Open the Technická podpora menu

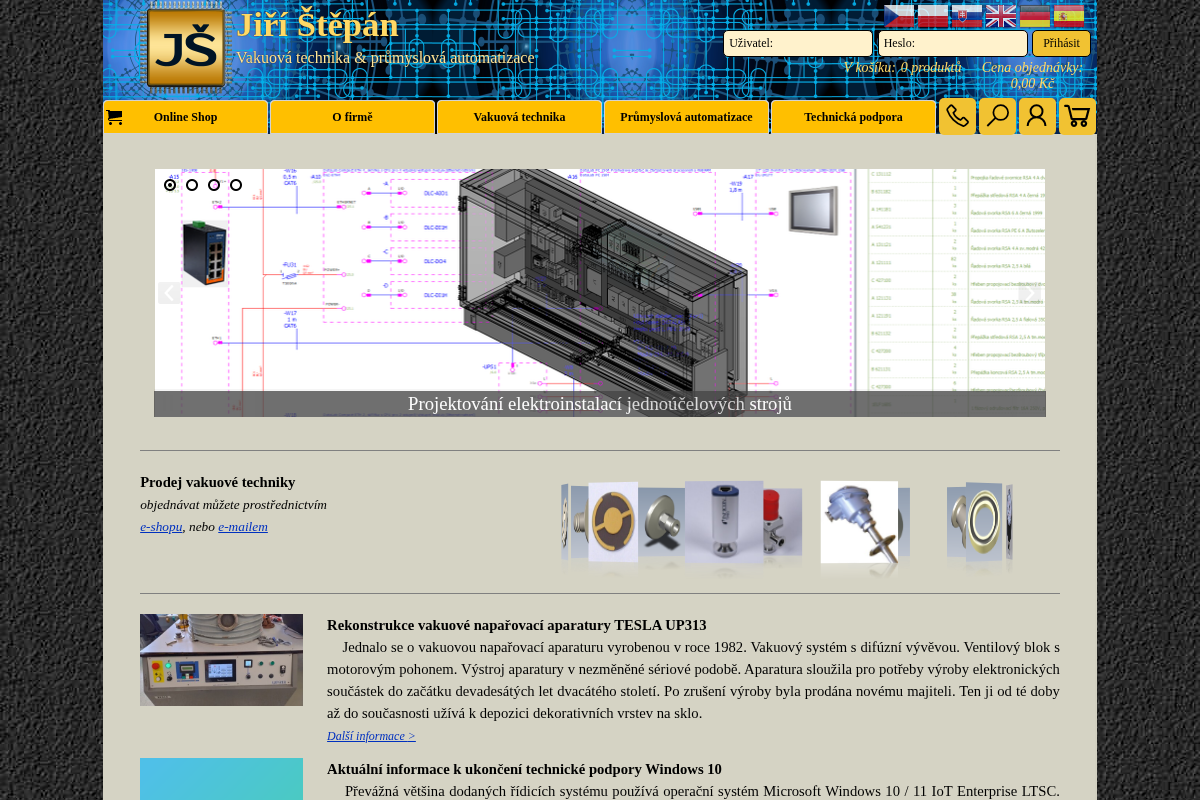[853, 117]
